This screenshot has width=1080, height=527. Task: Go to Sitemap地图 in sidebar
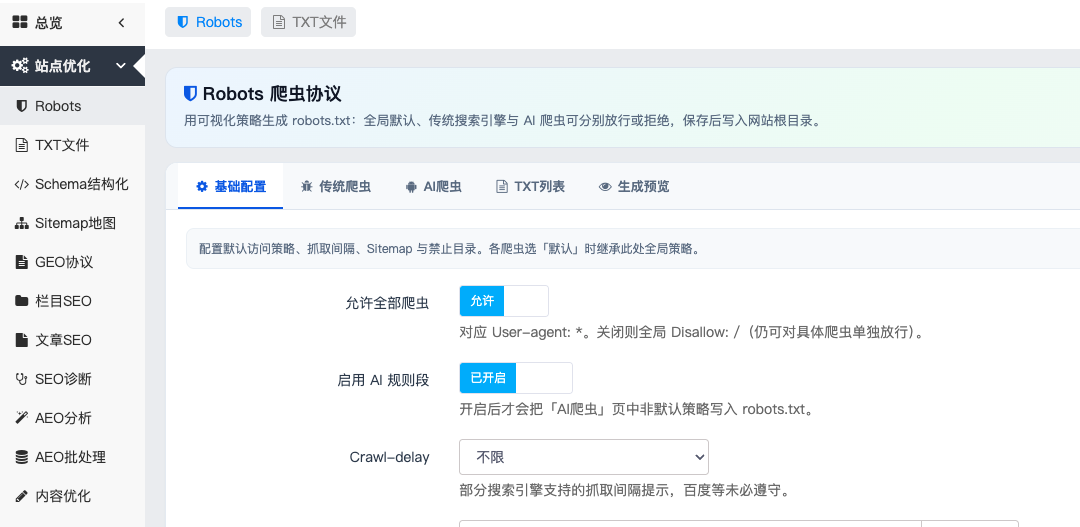click(x=72, y=223)
